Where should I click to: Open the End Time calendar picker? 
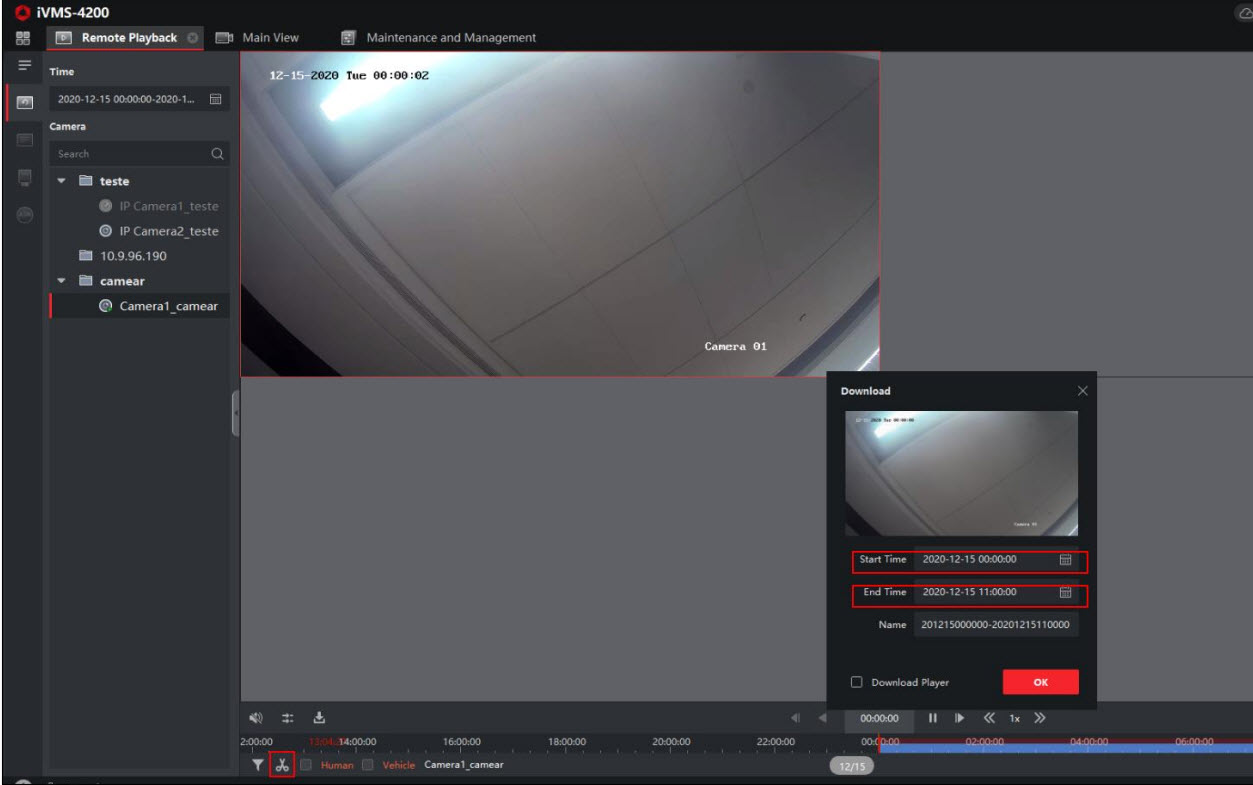tap(1065, 592)
